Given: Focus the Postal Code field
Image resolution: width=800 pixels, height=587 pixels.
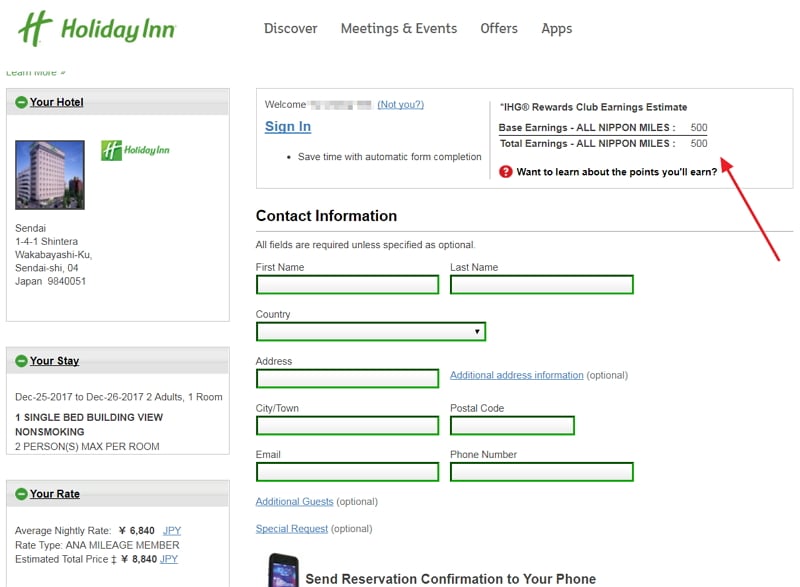Looking at the screenshot, I should (512, 425).
